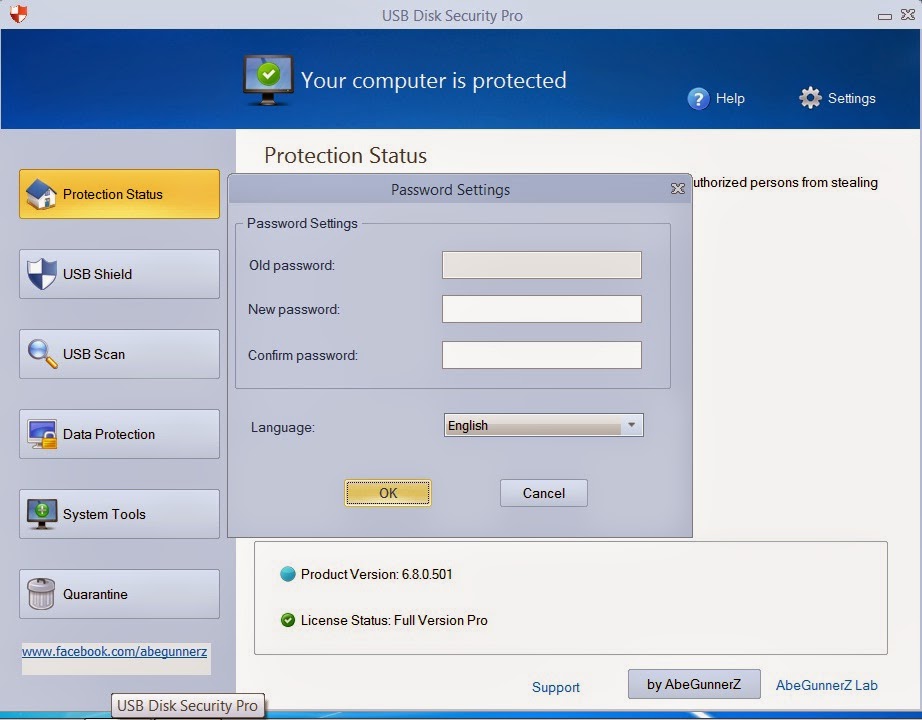
Task: Click the green License Status check icon
Action: [x=288, y=620]
